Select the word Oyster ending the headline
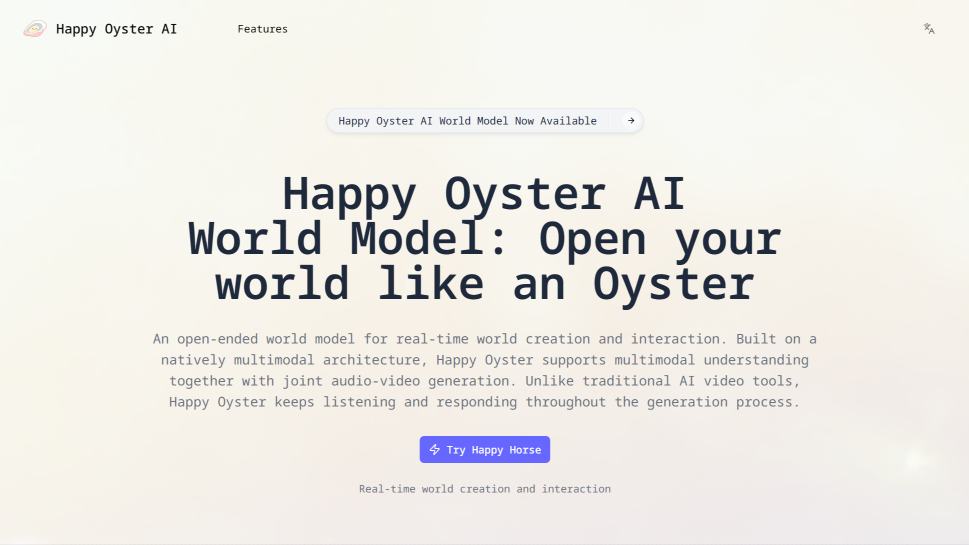969x545 pixels. pyautogui.click(x=673, y=284)
